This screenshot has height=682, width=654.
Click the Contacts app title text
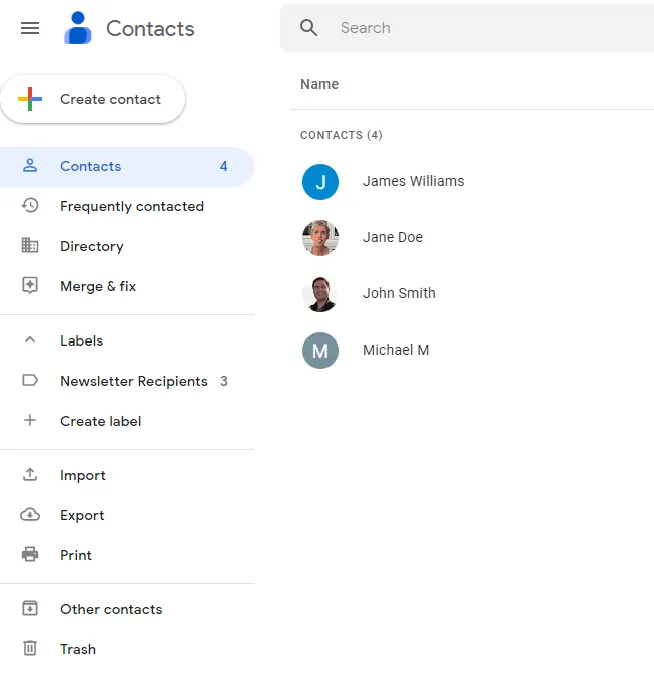[150, 29]
